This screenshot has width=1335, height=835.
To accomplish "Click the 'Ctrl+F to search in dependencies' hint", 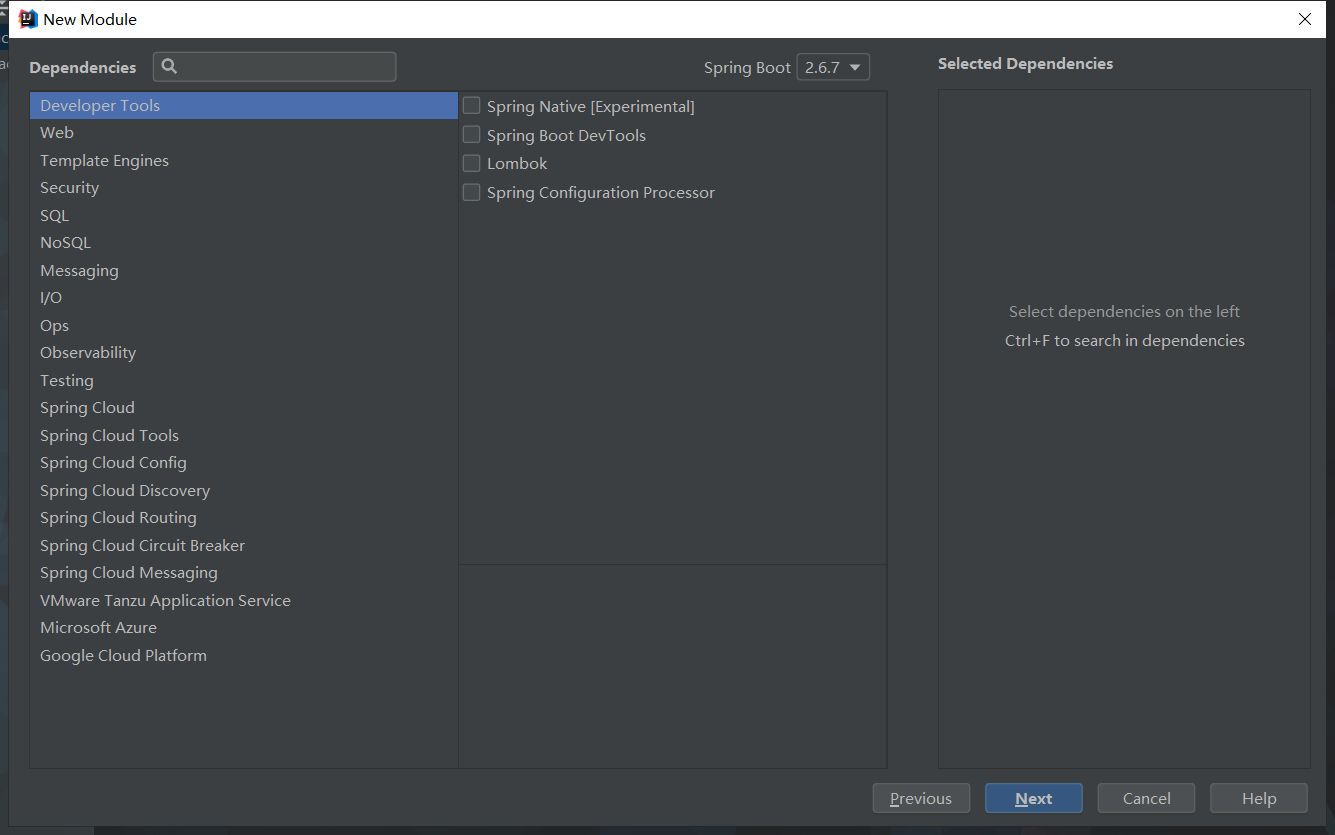I will pyautogui.click(x=1124, y=340).
